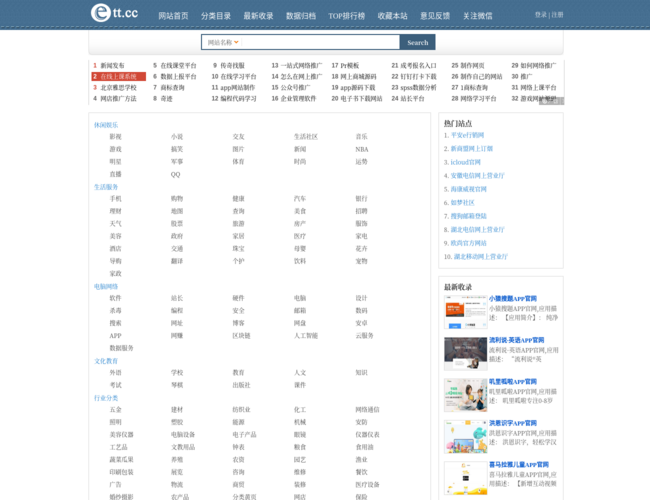650x500 pixels.
Task: Click the 登录 login link
Action: coord(541,15)
